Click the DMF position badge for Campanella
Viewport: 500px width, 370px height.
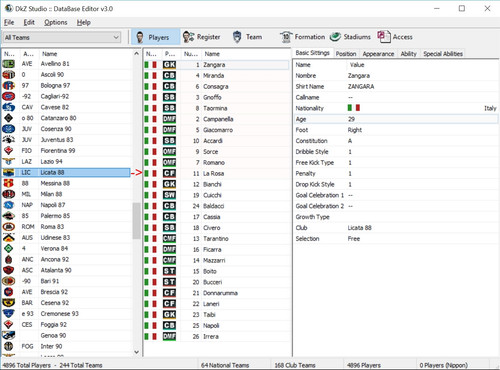pos(169,119)
